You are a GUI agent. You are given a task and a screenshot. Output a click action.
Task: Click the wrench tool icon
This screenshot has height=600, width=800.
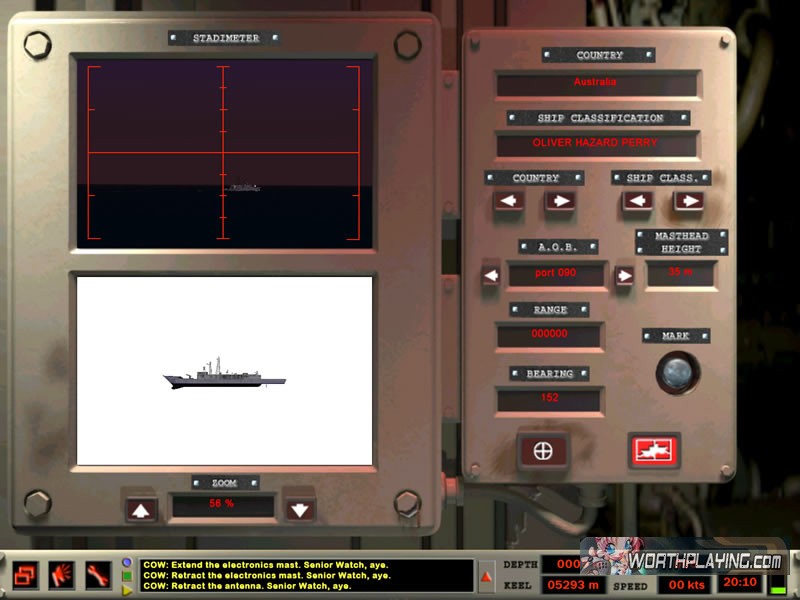coord(98,575)
